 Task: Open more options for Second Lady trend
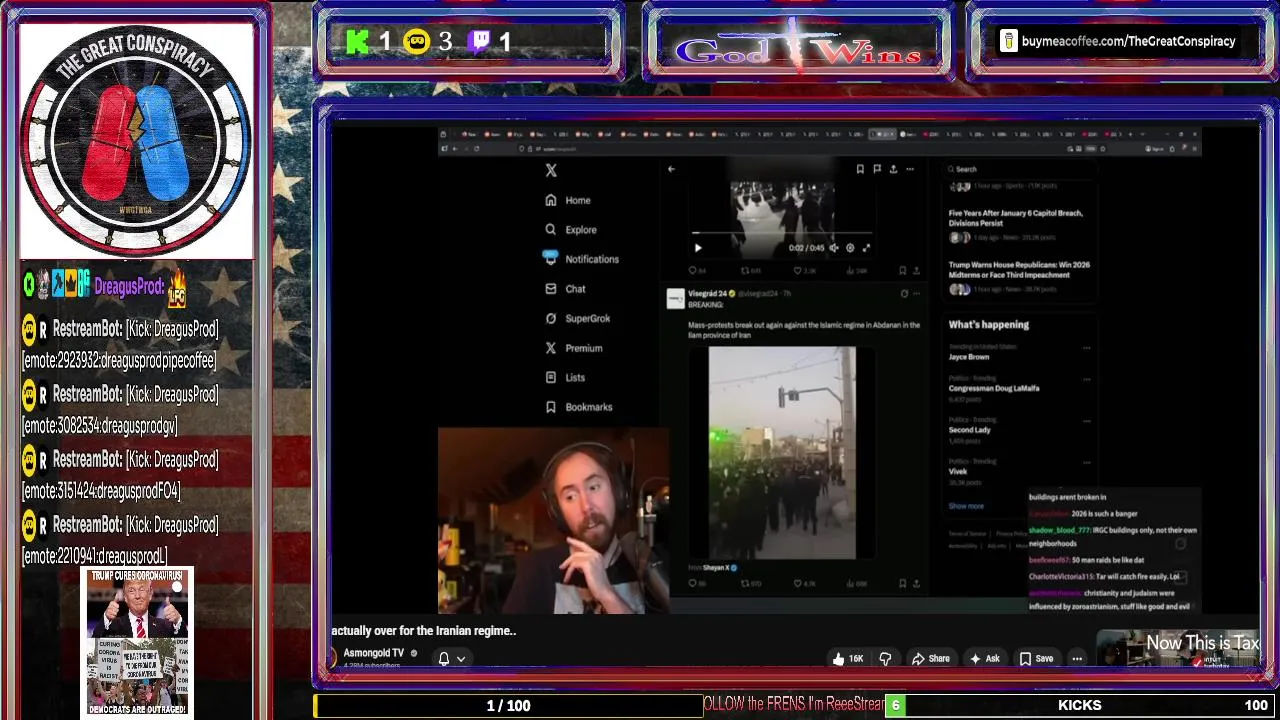pos(1086,421)
